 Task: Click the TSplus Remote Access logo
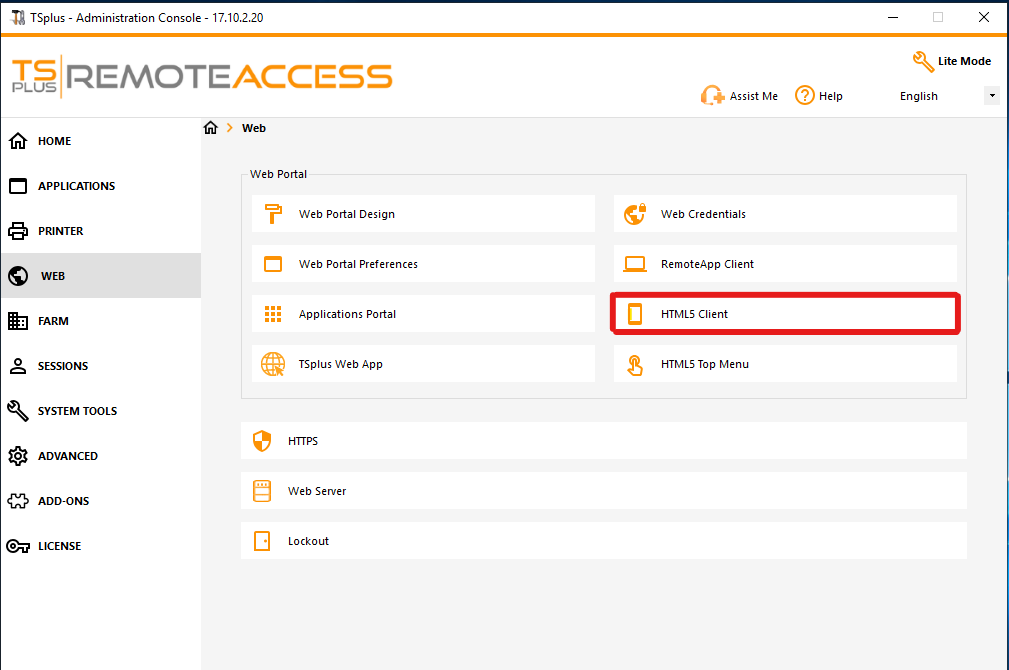pos(202,76)
